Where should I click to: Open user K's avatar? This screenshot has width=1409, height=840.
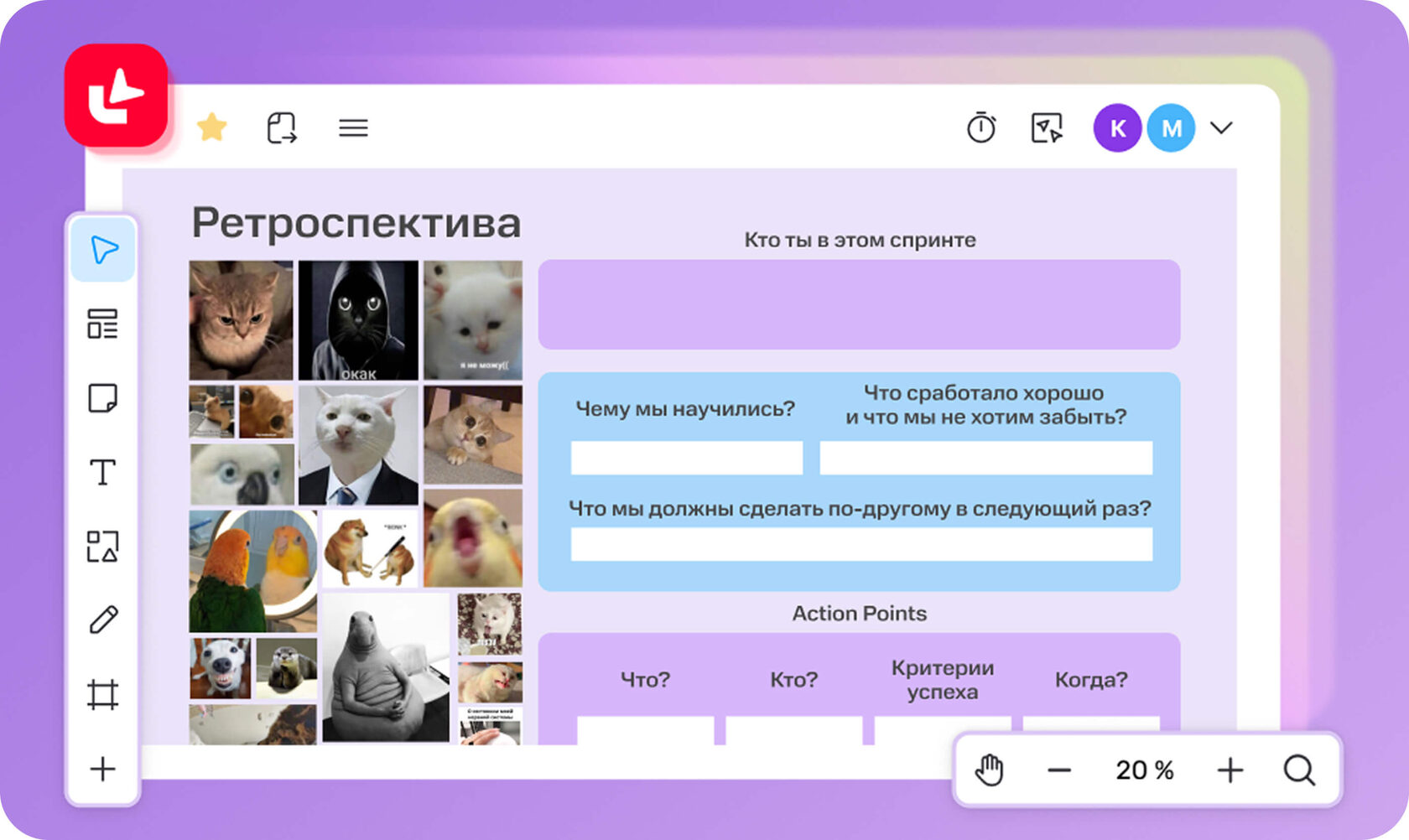tap(1117, 127)
